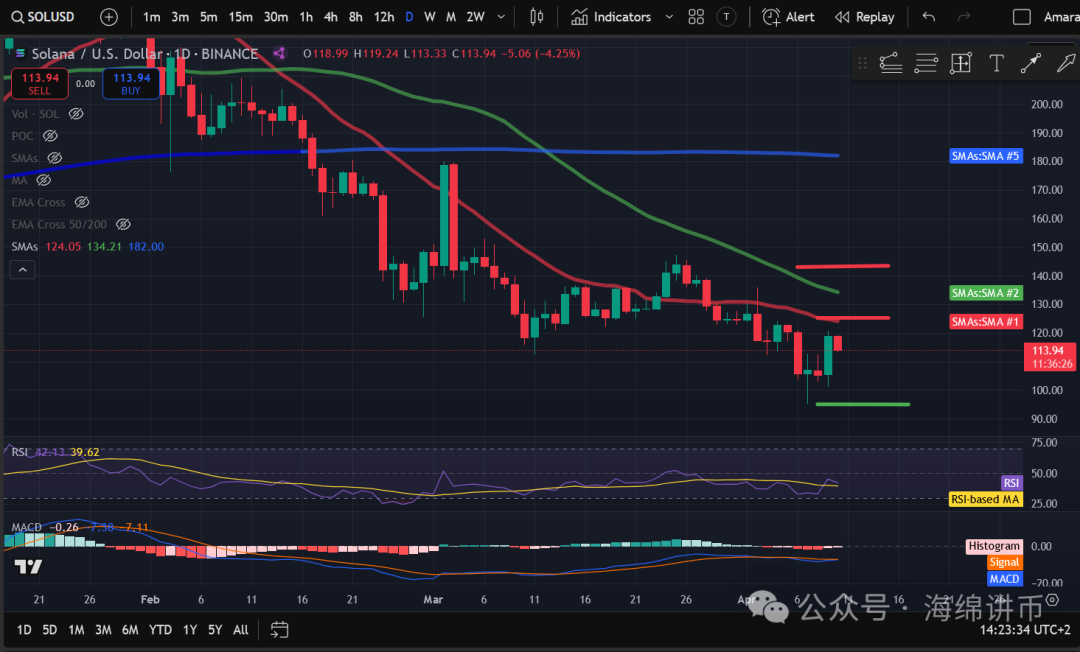Switch to the 4h timeframe
Screen dimensions: 1080x652
click(330, 17)
